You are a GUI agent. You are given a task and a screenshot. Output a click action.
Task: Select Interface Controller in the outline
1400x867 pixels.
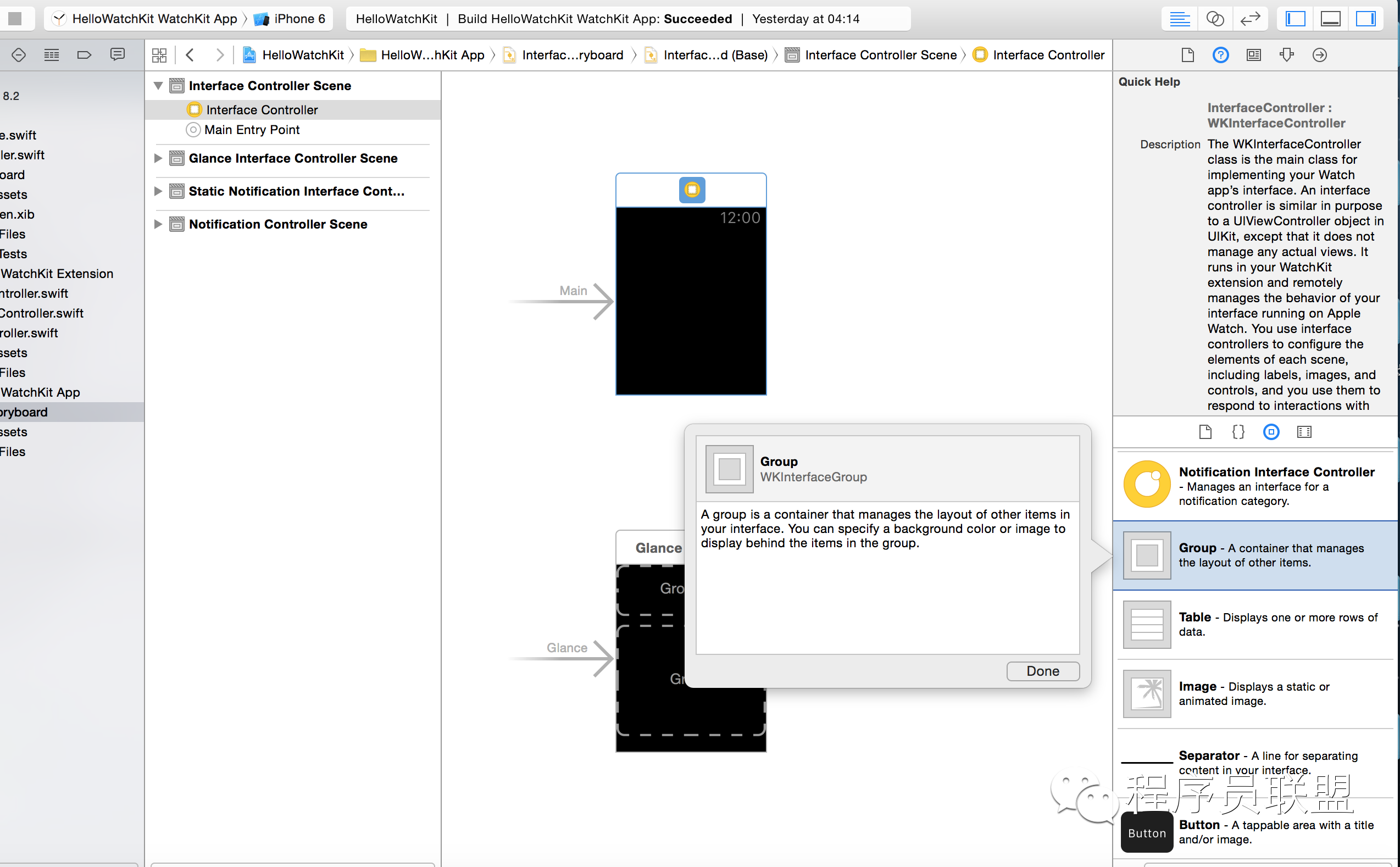pos(293,109)
